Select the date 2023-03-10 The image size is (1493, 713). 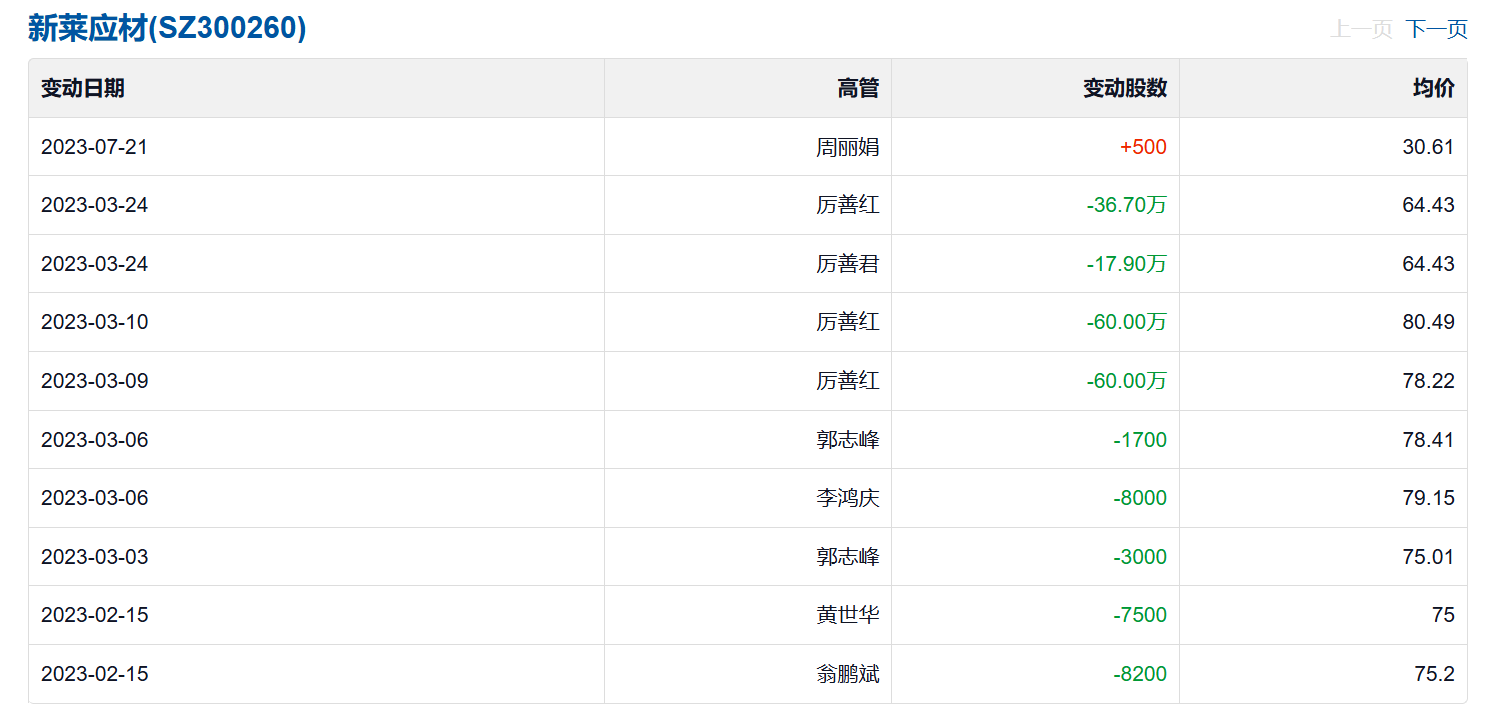[x=94, y=322]
